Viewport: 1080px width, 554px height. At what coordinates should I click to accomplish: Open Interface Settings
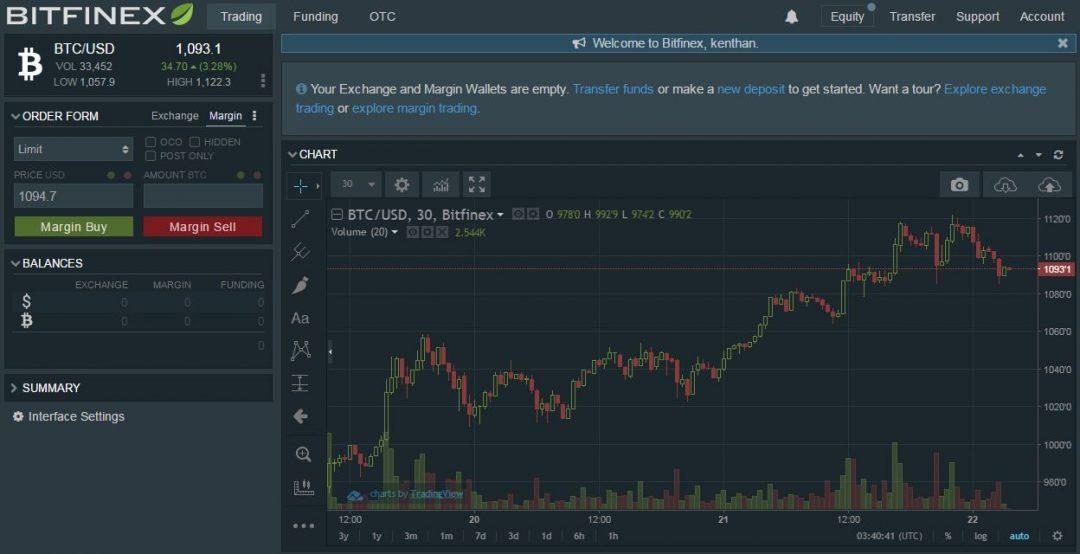coord(68,416)
